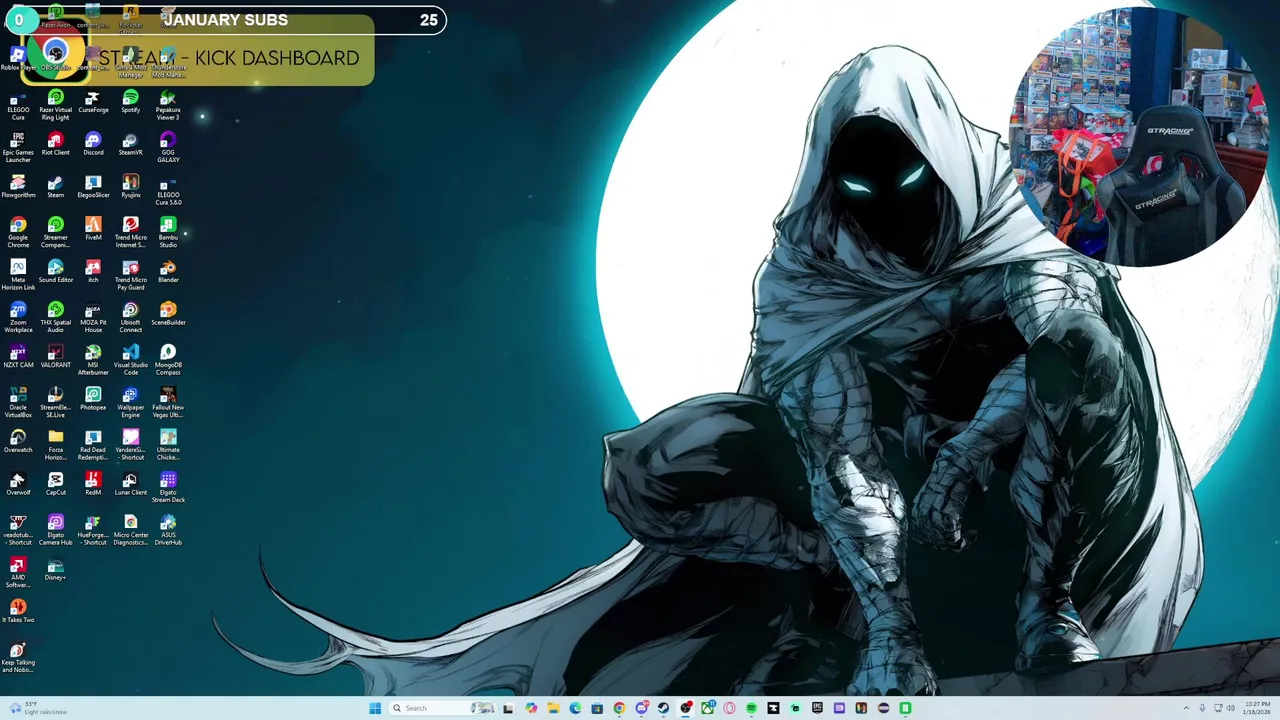Screen dimensions: 1280x720
Task: Select the It Takes Two icon
Action: click(18, 612)
